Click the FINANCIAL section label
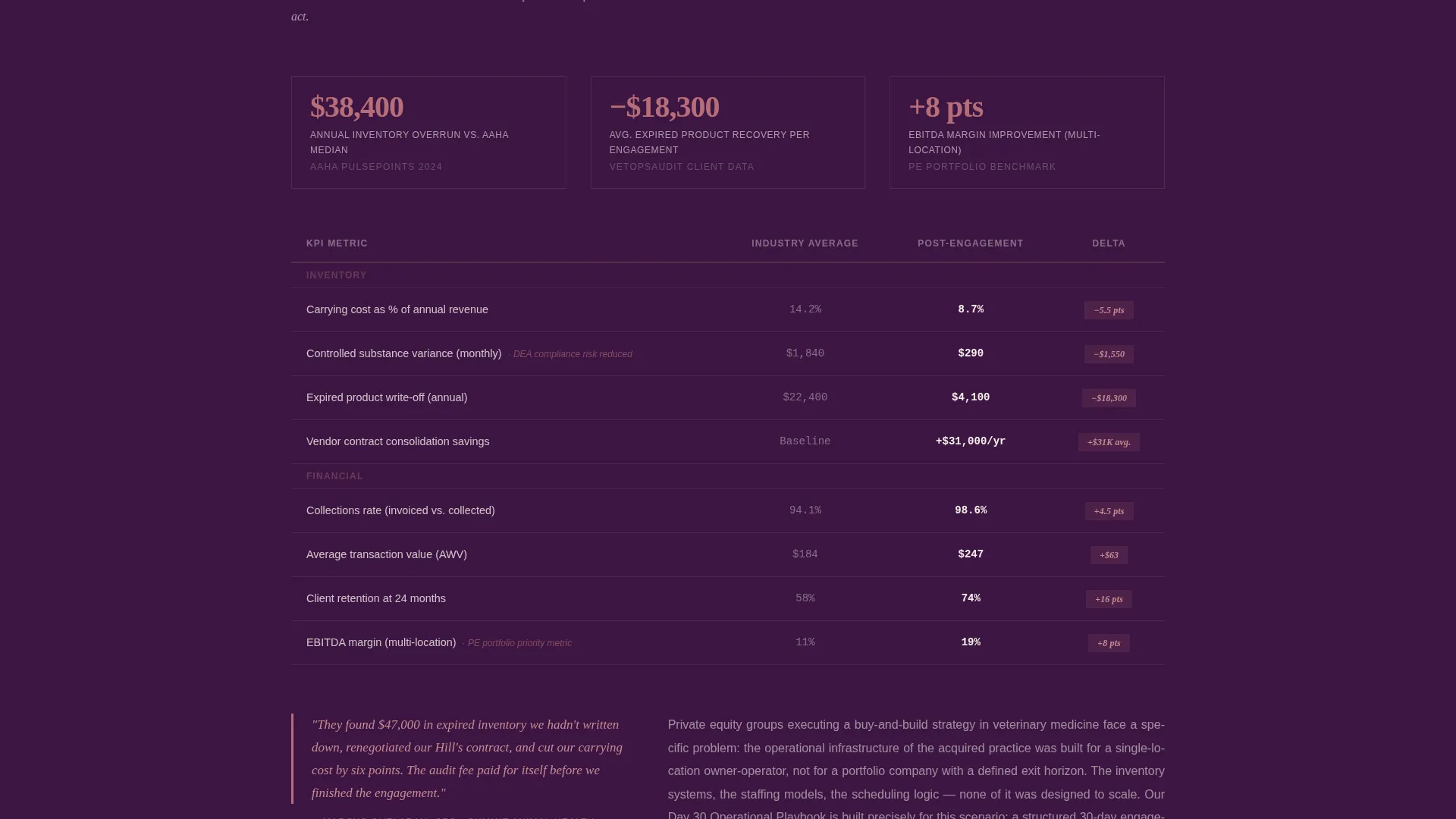Screen dimensions: 1456x819 coord(334,476)
